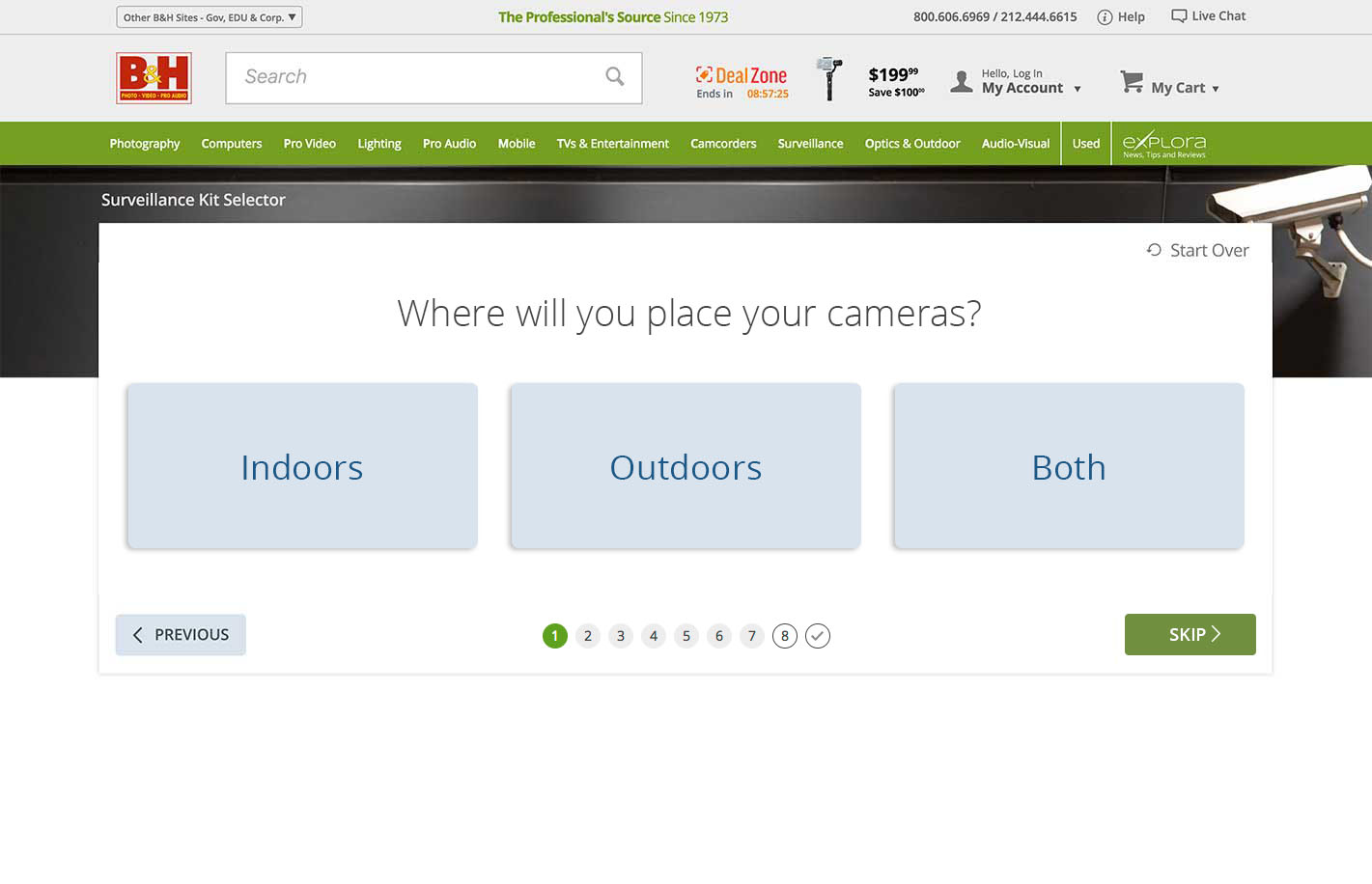This screenshot has height=884, width=1372.
Task: Click the Help info icon
Action: [x=1105, y=17]
